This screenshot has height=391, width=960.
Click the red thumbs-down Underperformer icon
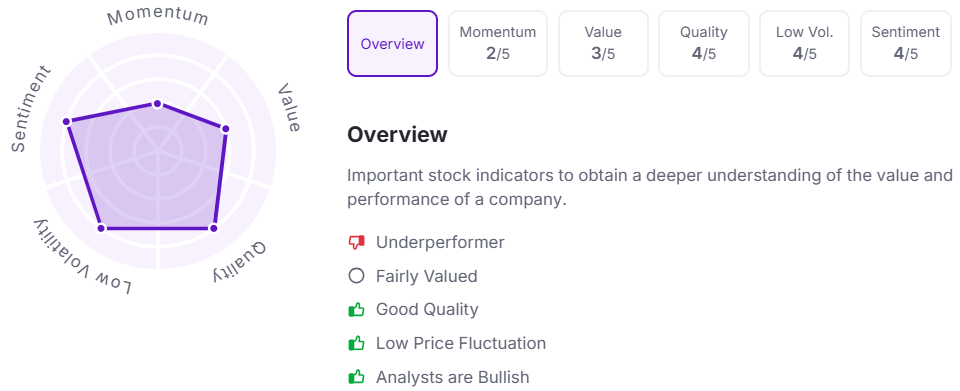point(356,243)
